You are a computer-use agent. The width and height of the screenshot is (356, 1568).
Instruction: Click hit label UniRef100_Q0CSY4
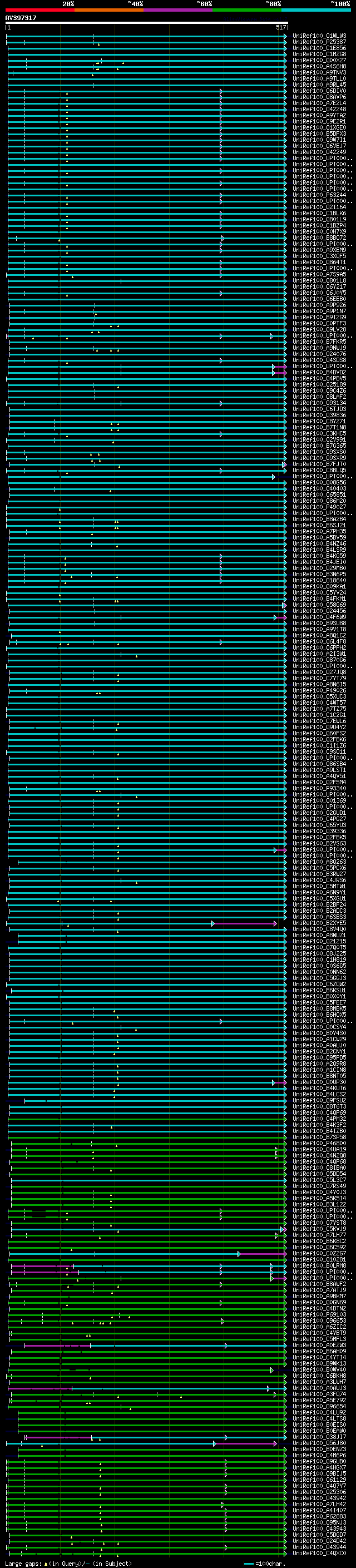(319, 1026)
